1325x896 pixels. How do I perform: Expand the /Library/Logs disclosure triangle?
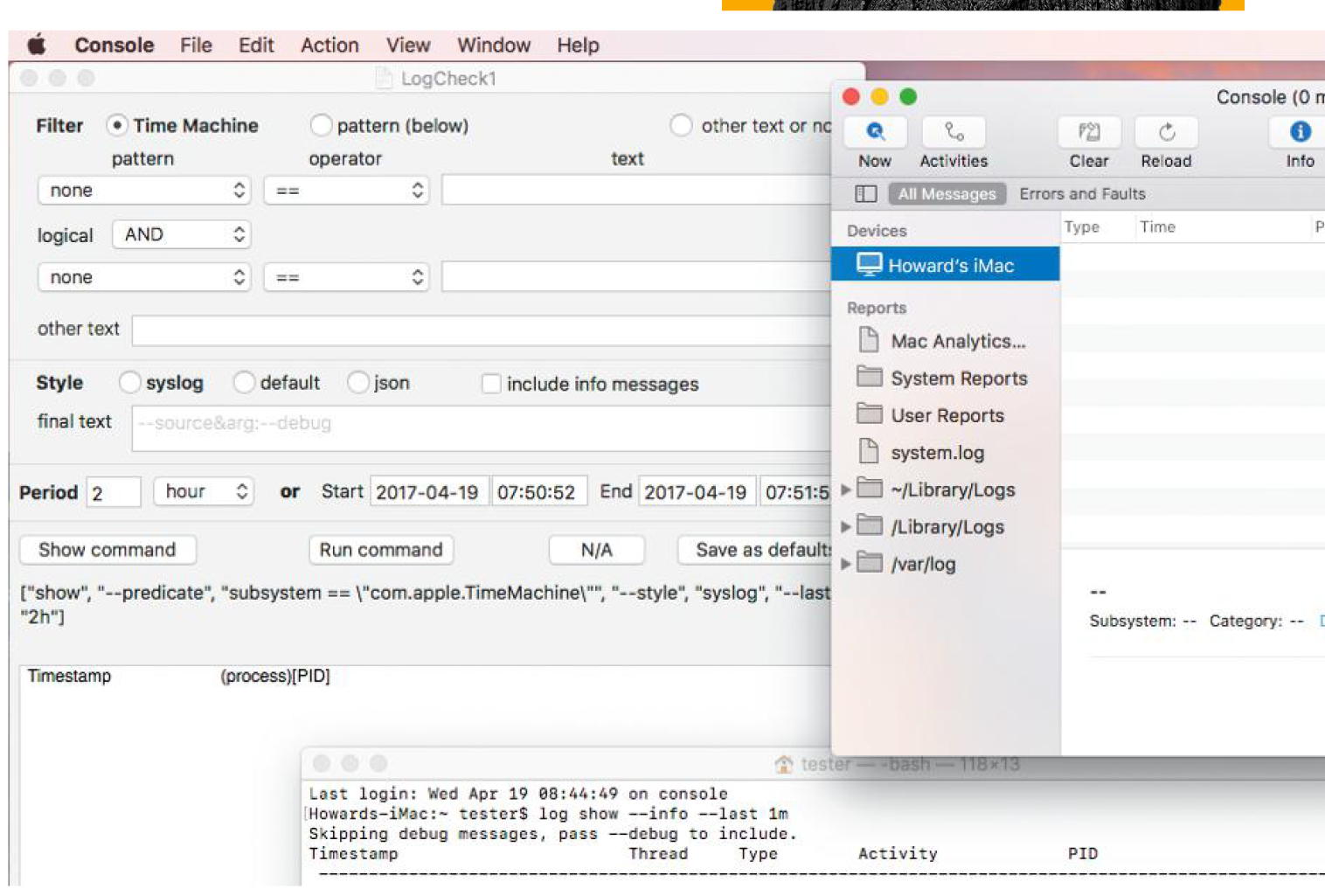(845, 526)
